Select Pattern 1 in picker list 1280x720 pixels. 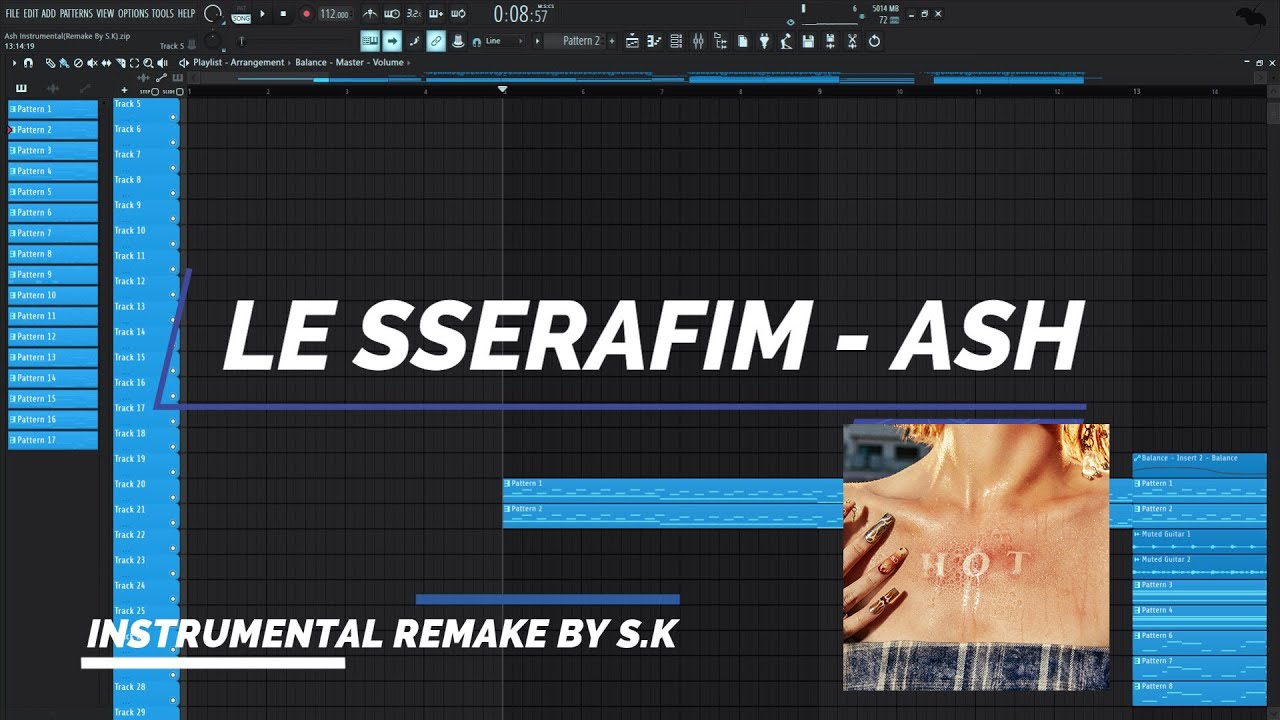tap(53, 109)
